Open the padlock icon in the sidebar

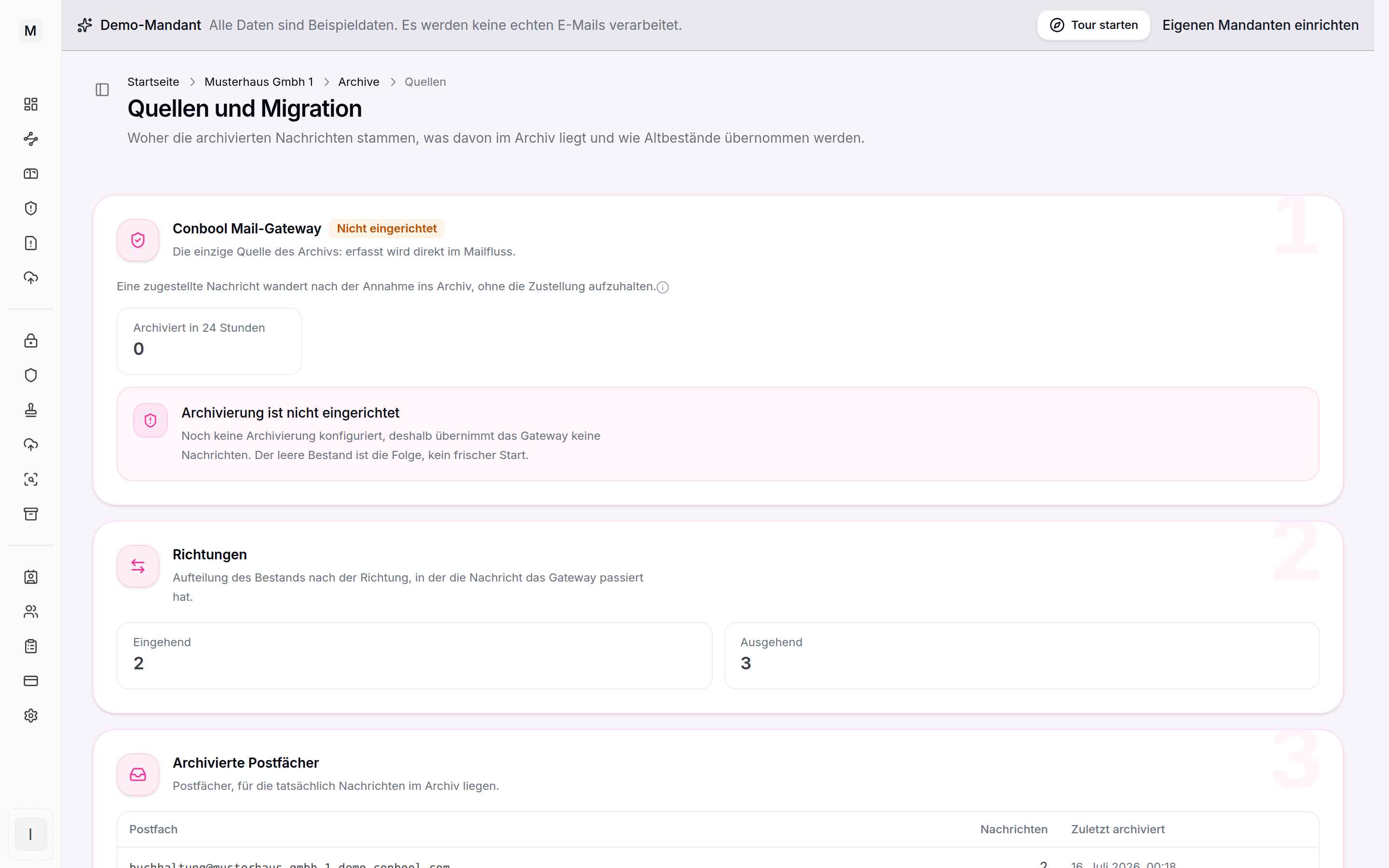(30, 340)
